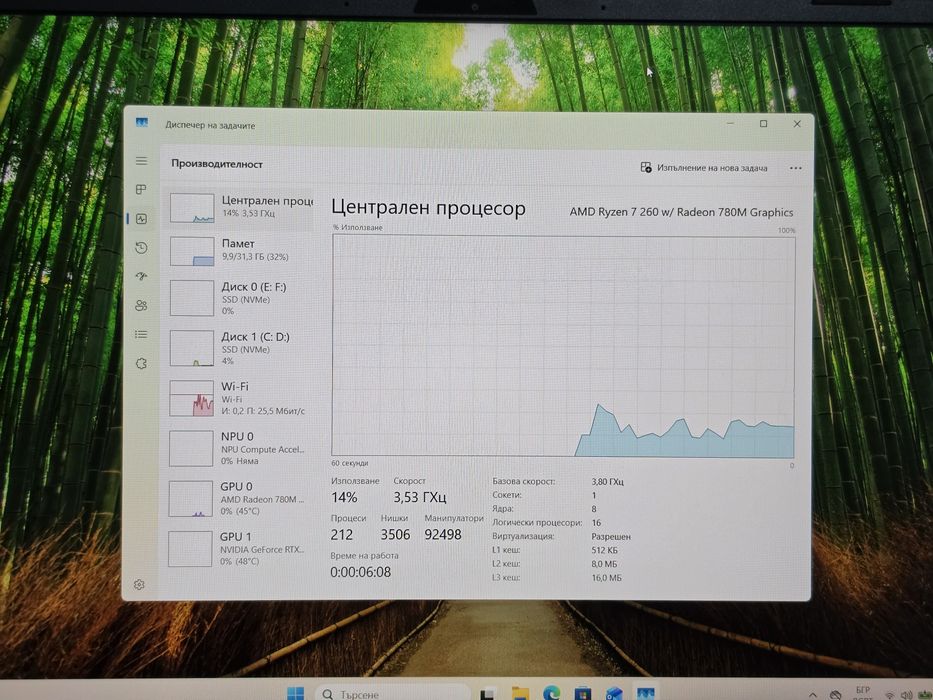Click the speed value '3,53 ГХц'
The image size is (933, 700).
point(419,497)
